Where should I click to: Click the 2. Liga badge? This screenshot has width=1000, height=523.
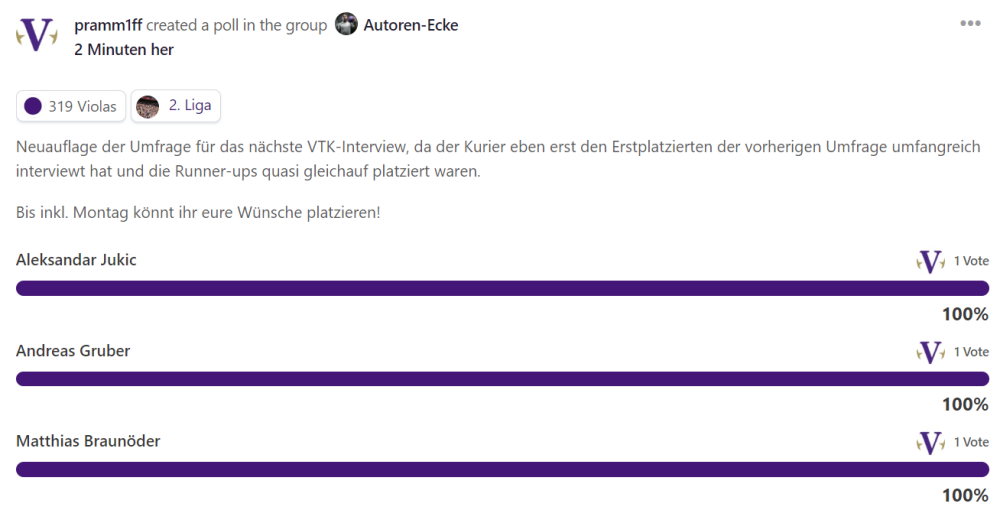click(x=176, y=106)
